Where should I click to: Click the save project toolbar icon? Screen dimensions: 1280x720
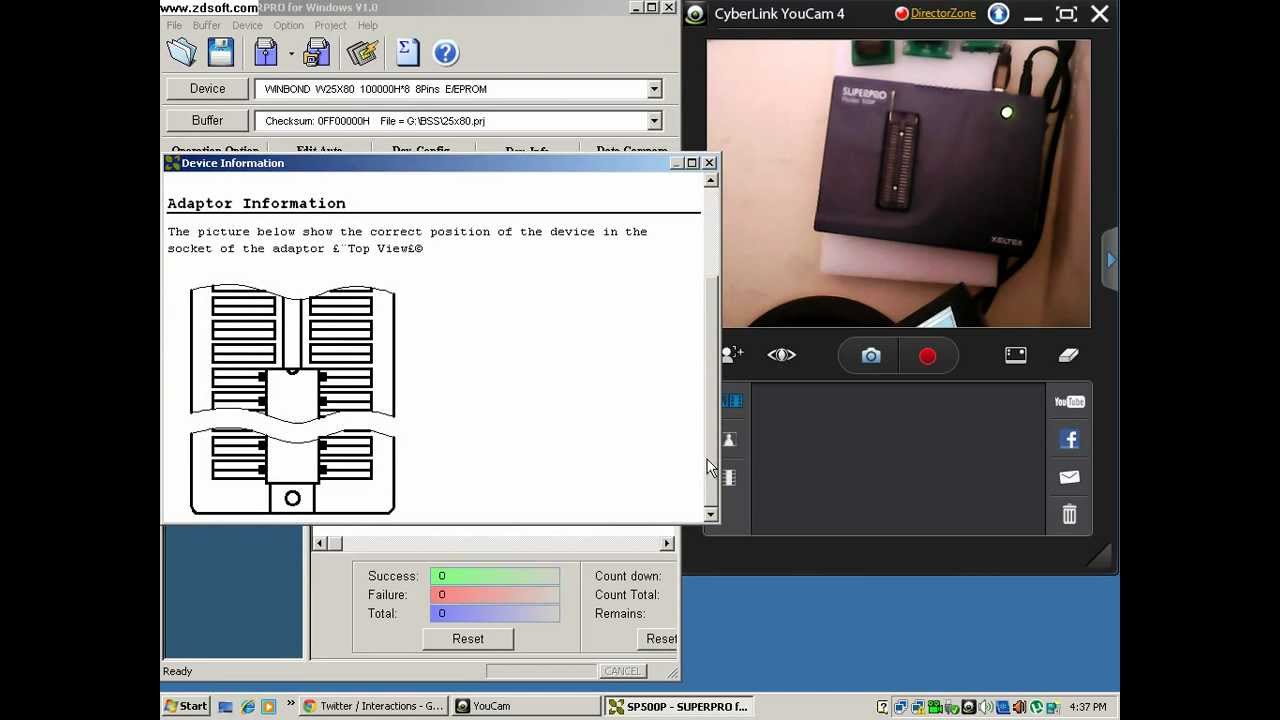(x=317, y=52)
